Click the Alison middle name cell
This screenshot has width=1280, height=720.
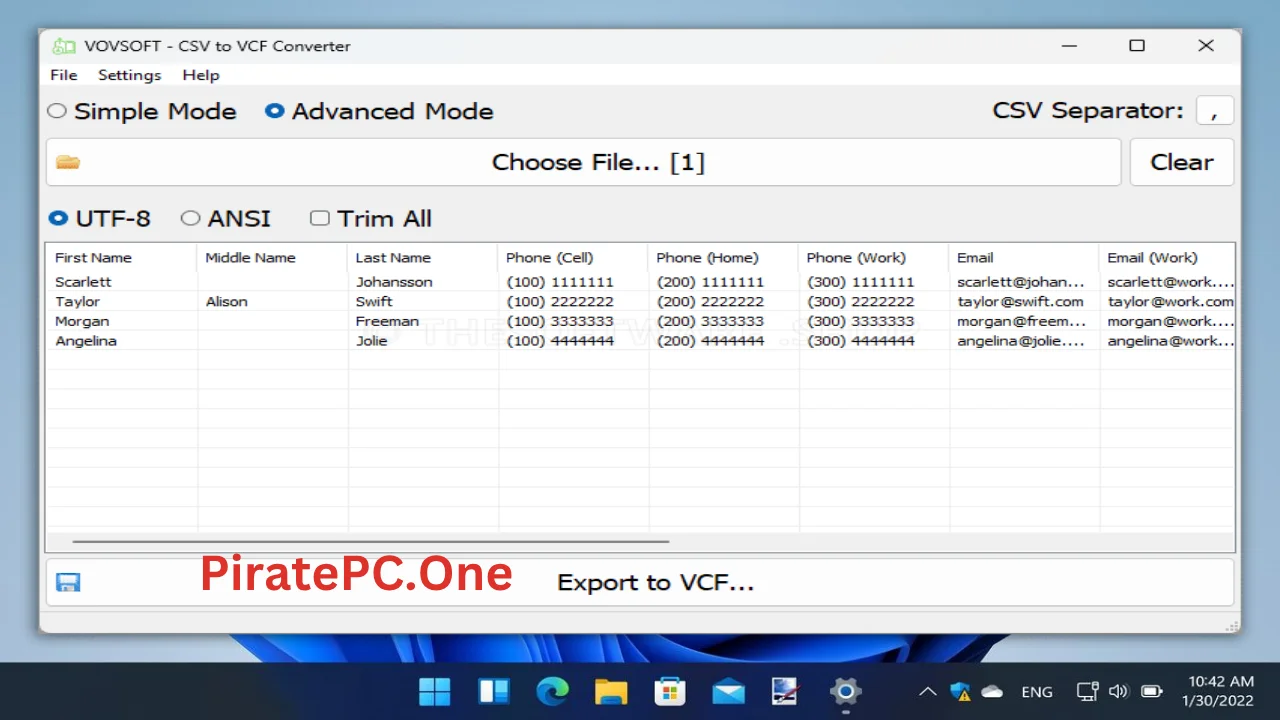pos(227,301)
